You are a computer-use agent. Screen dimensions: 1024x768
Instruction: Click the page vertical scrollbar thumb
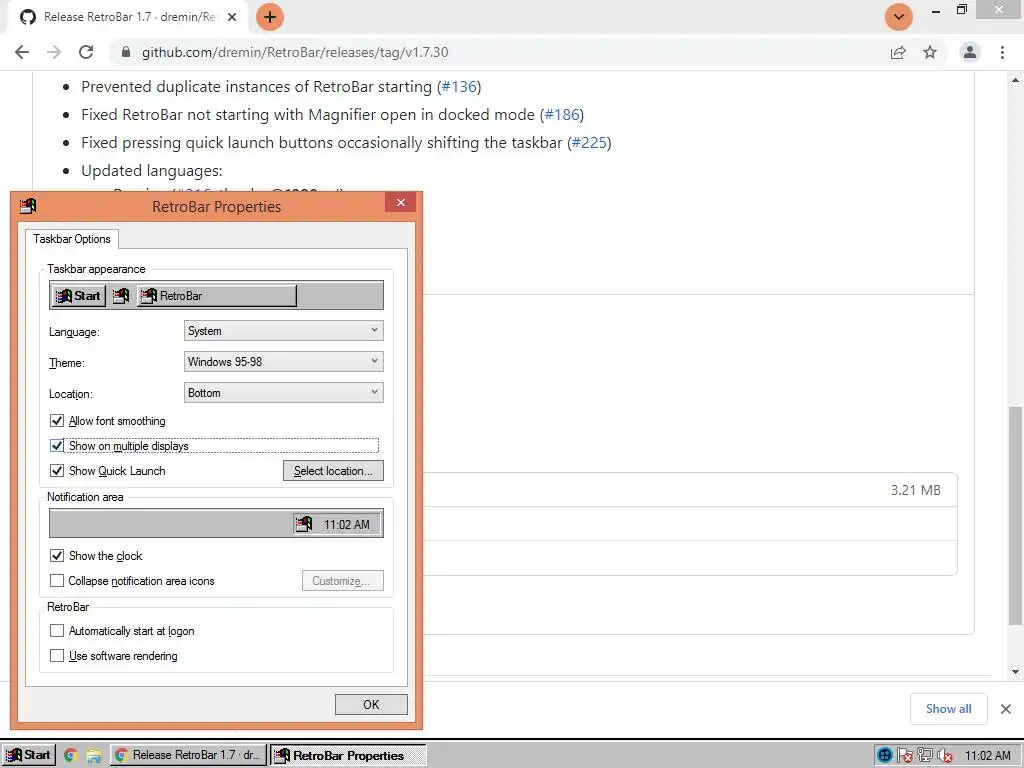1015,516
